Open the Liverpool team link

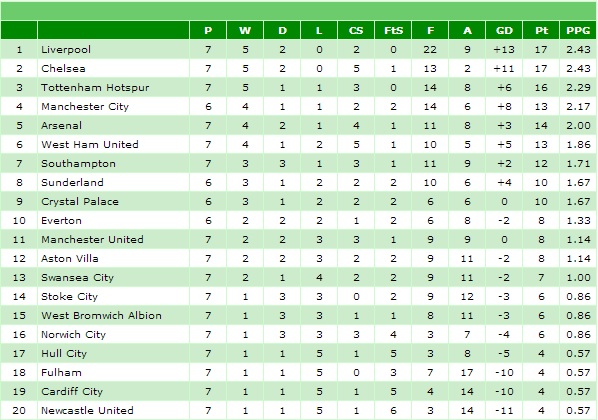(66, 50)
